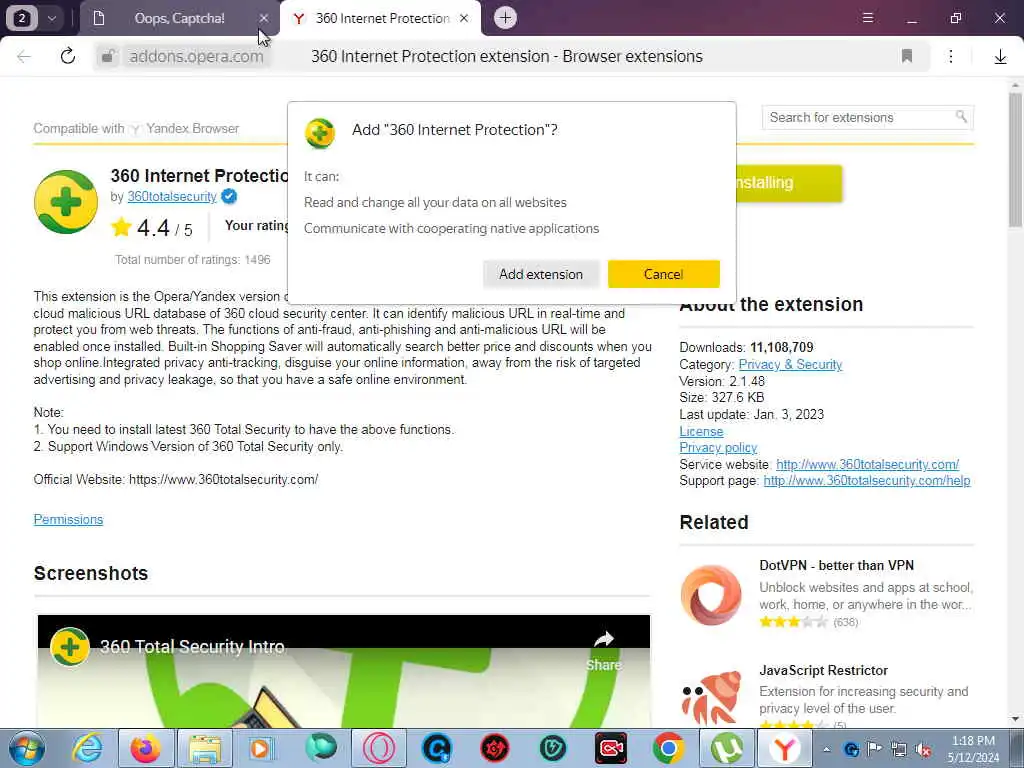Click the site lock protection icon
This screenshot has height=768, width=1024.
tap(108, 56)
